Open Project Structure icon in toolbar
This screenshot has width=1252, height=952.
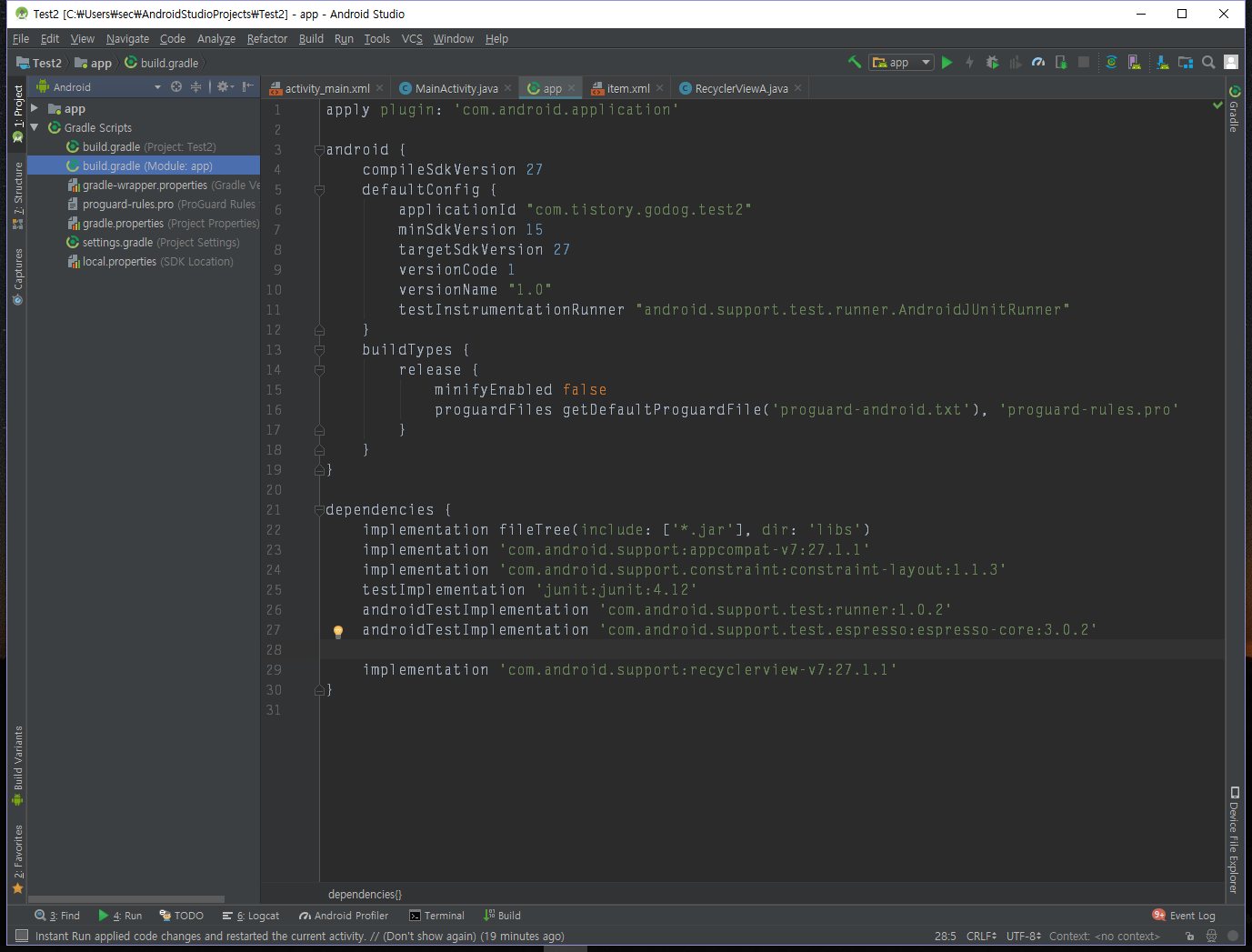click(x=1185, y=62)
